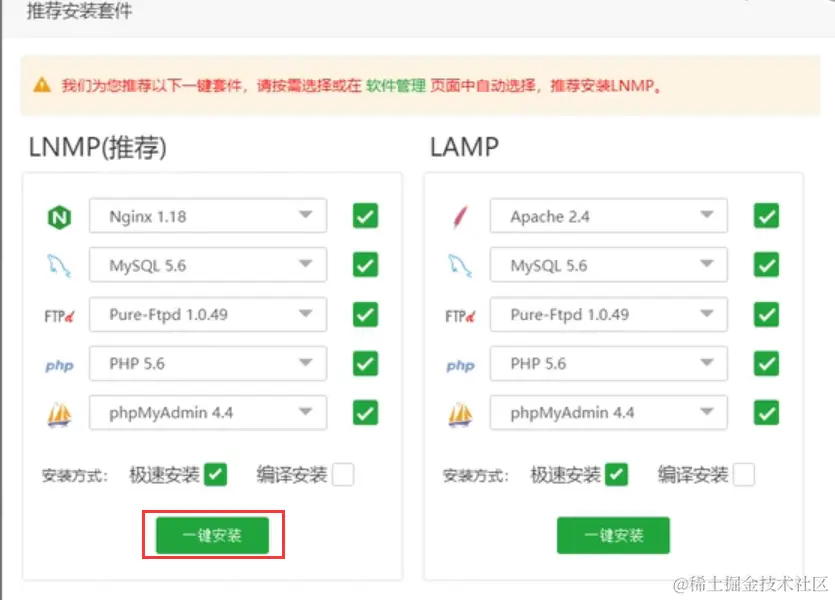Viewport: 835px width, 600px height.
Task: Click 安装方式 label in LAMP panel
Action: 476,475
